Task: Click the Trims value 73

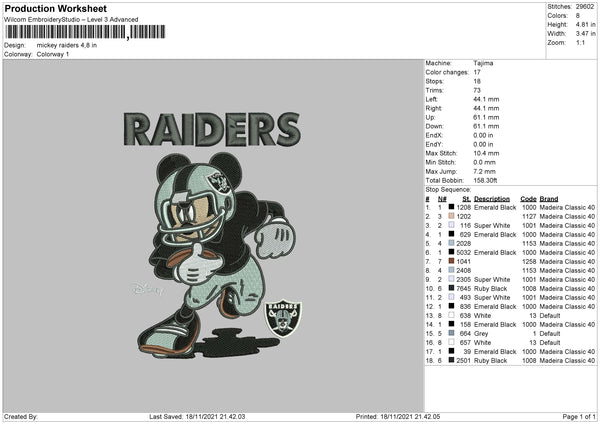Action: 477,90
